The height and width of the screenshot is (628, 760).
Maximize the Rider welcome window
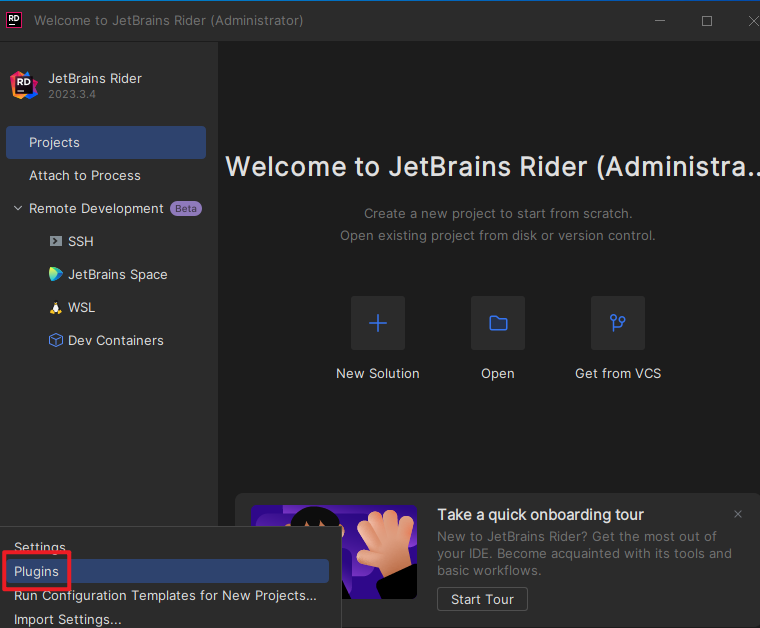point(707,21)
